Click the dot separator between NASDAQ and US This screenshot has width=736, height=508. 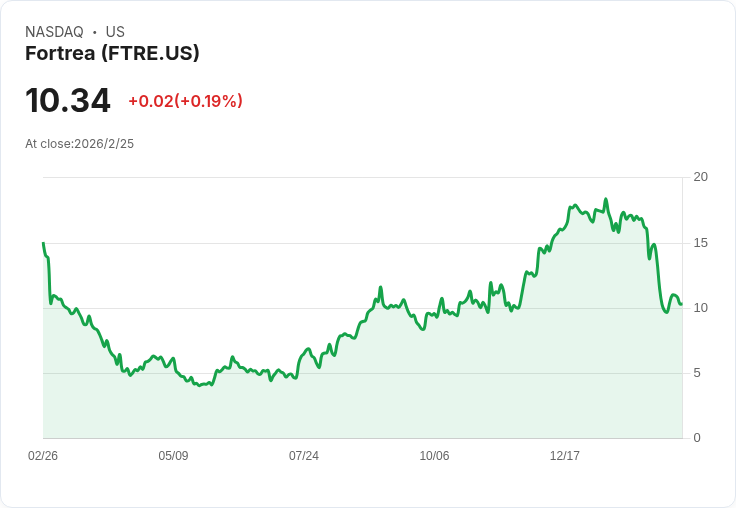94,32
